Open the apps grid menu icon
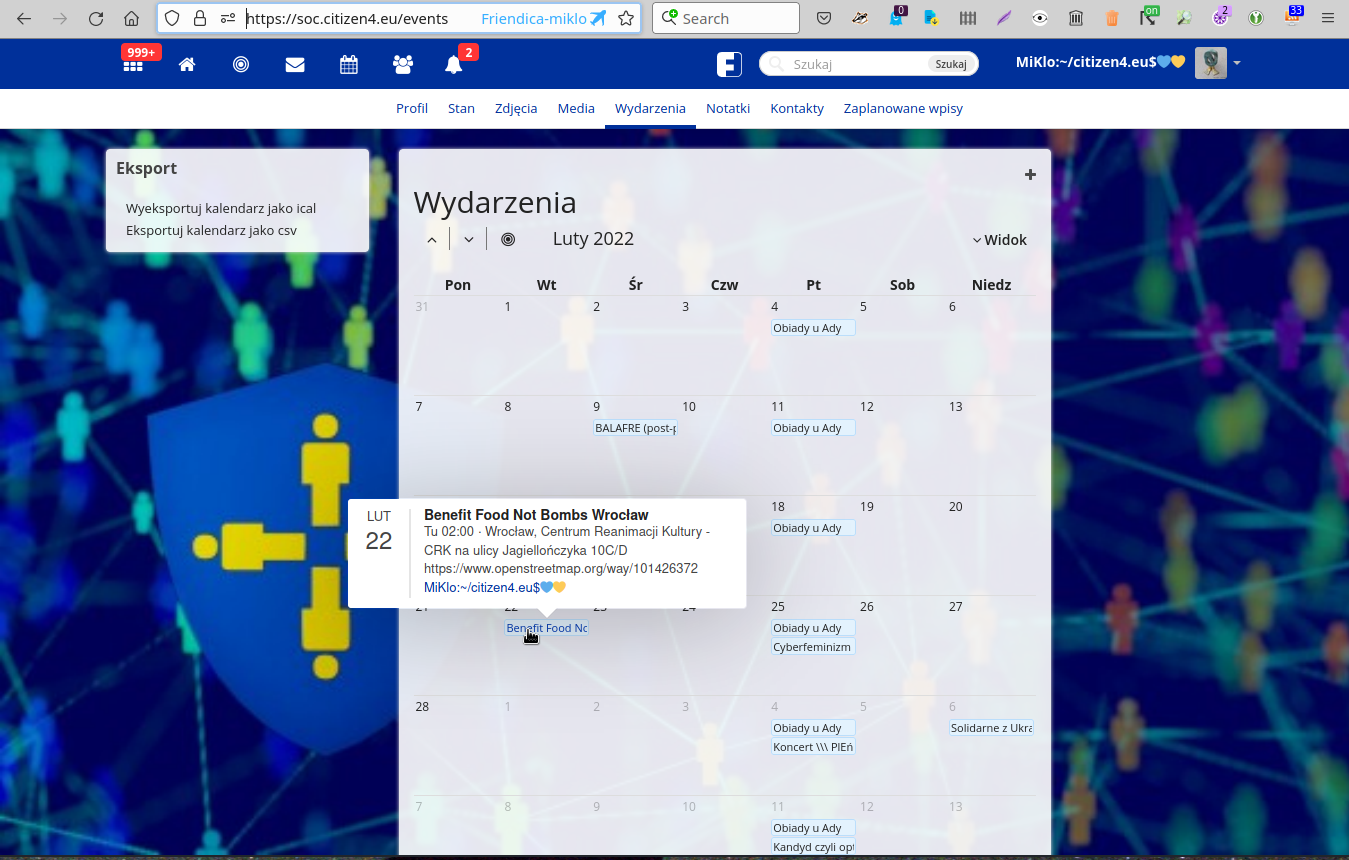 132,65
